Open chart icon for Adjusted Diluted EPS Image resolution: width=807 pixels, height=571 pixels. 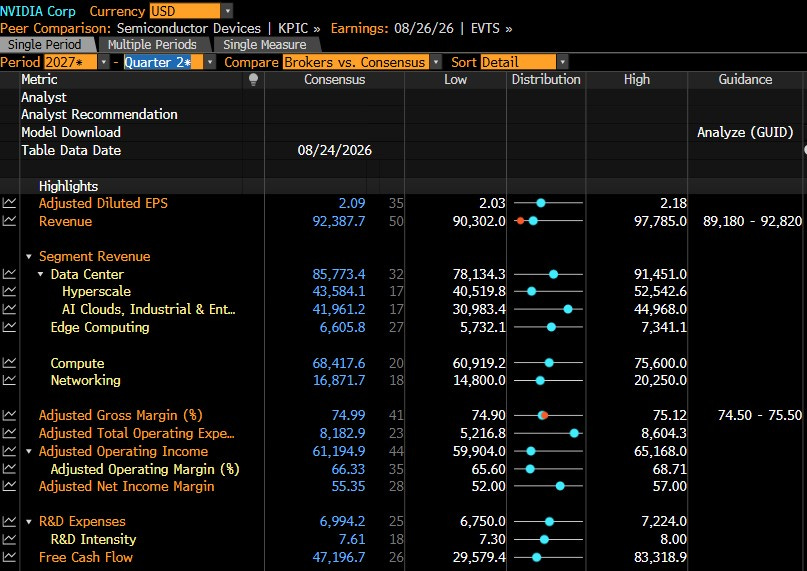click(x=9, y=203)
